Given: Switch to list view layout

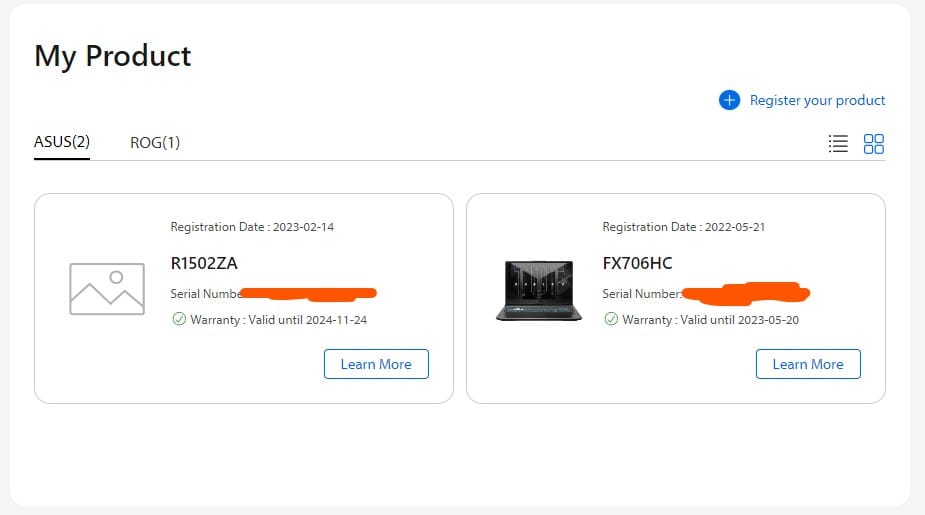Looking at the screenshot, I should click(838, 144).
